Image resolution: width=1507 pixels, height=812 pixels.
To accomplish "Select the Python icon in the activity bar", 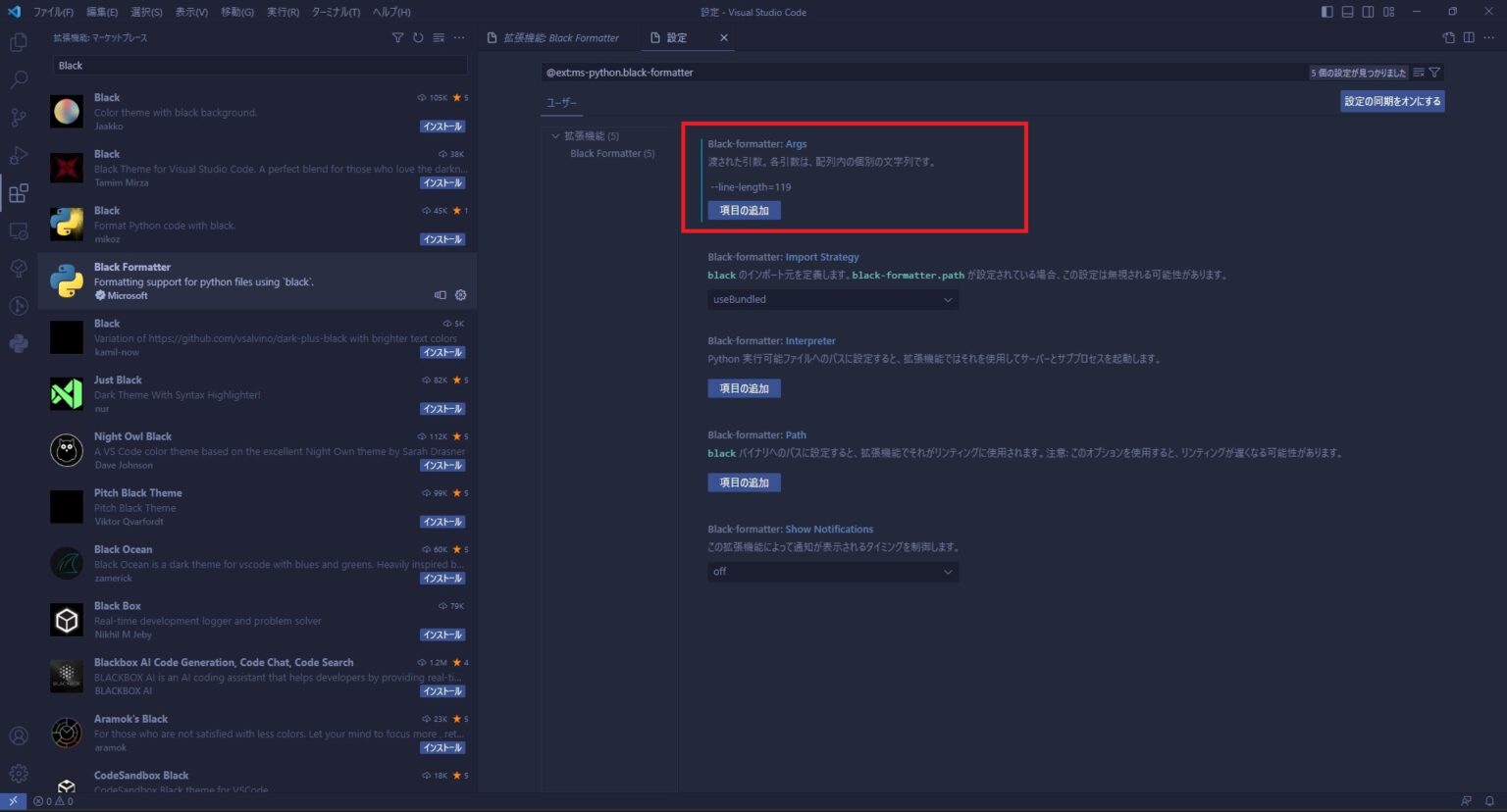I will 18,341.
